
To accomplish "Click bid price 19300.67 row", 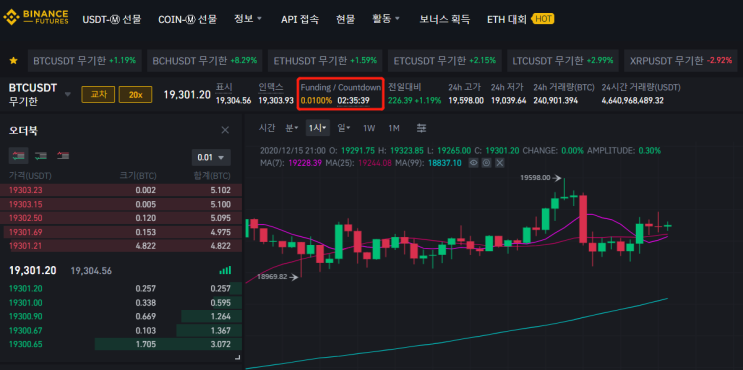I will [121, 330].
